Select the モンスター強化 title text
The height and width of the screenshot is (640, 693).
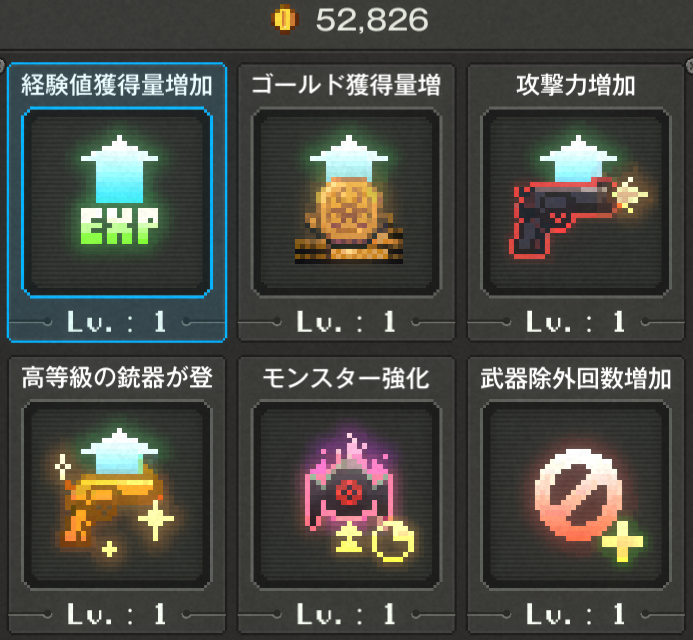(x=346, y=379)
